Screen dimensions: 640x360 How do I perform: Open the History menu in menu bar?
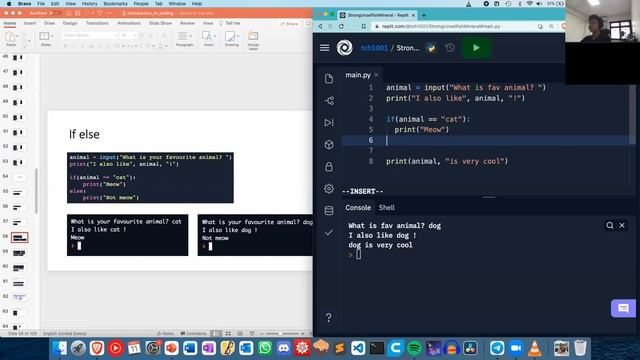point(89,4)
